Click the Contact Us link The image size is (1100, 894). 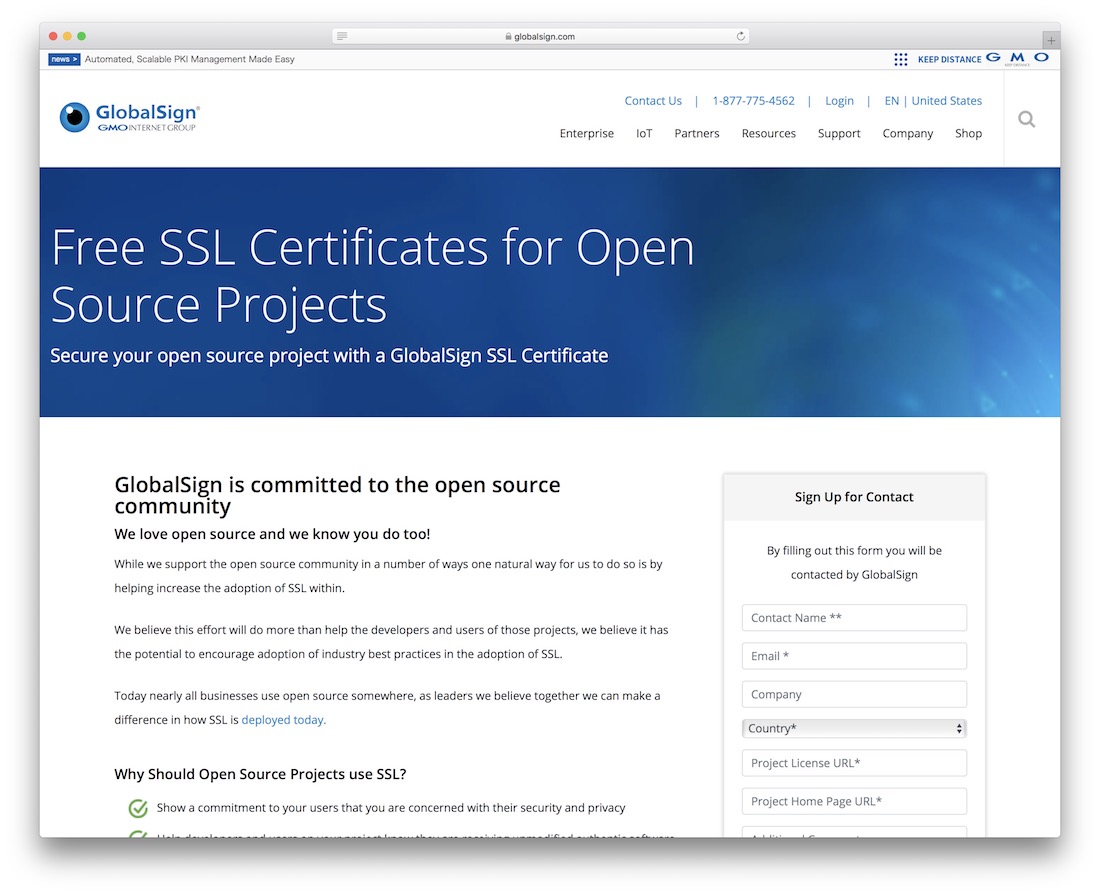tap(653, 101)
